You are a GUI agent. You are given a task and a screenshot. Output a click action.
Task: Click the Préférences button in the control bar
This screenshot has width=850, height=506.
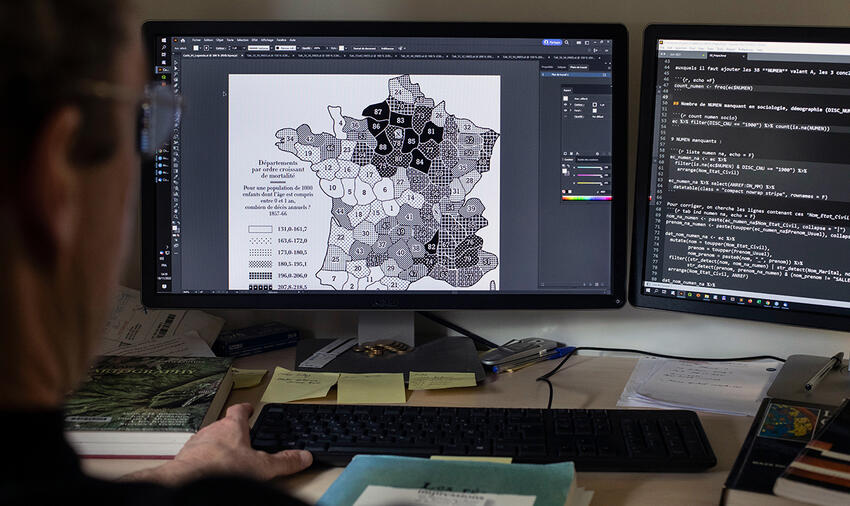click(387, 48)
